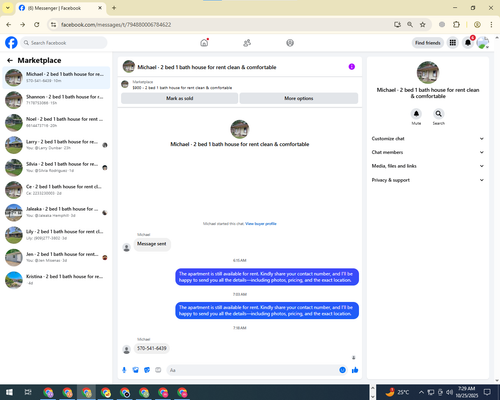Open the Noel conversation in the list
The height and width of the screenshot is (400, 500).
click(56, 122)
